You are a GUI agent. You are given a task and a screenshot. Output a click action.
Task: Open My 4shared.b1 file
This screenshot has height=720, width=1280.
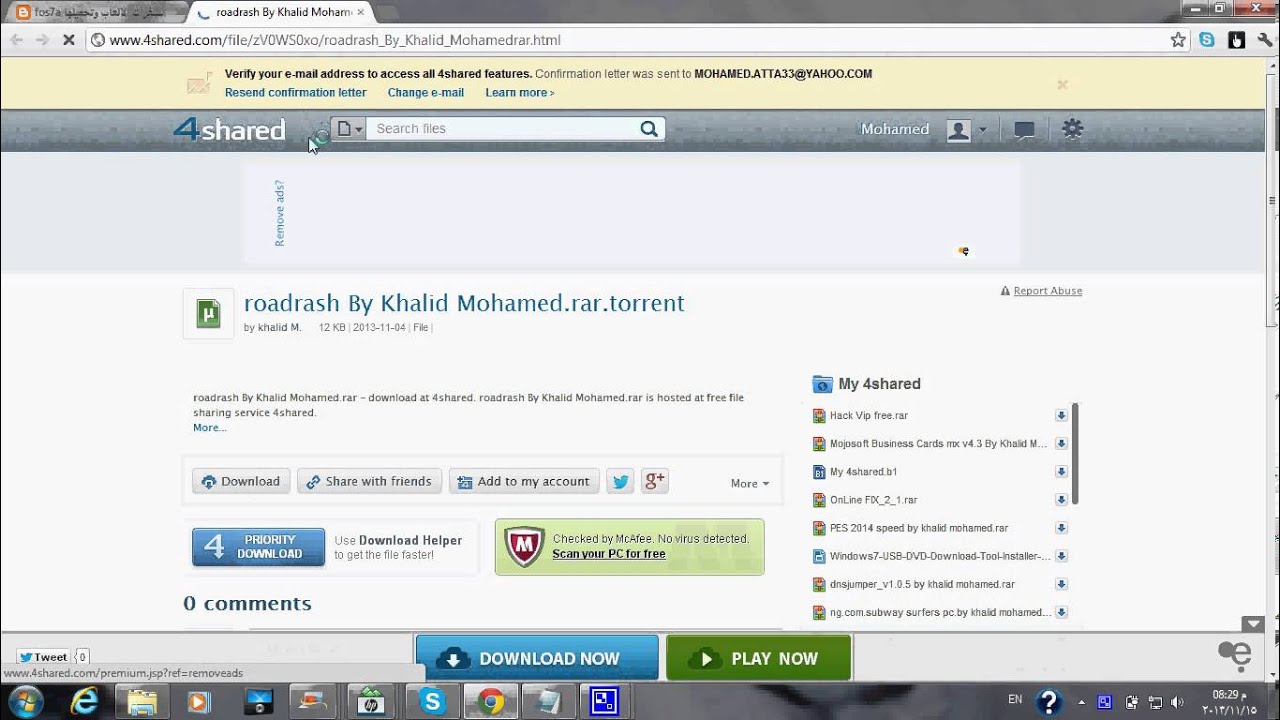click(x=863, y=471)
